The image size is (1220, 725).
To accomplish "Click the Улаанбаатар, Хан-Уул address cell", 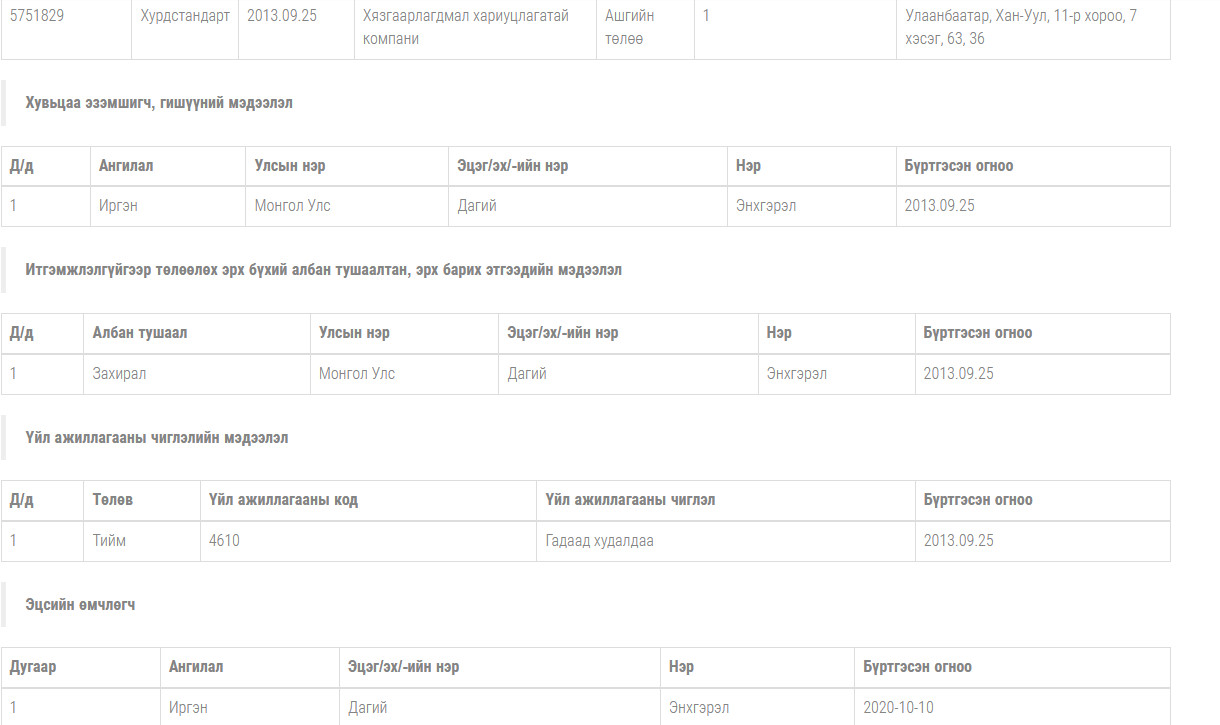I will [1020, 27].
